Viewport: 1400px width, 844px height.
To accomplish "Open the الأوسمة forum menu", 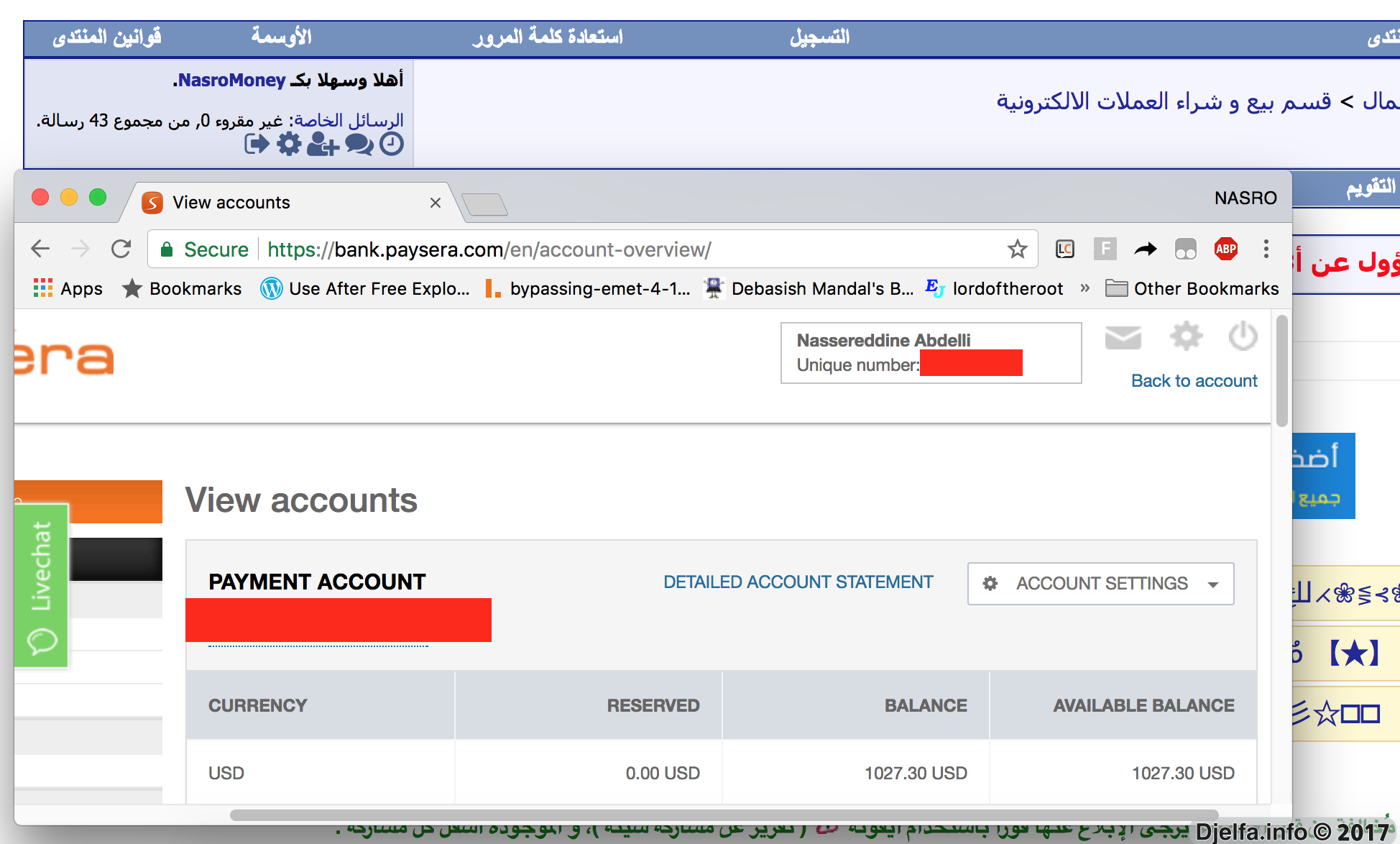I will [x=282, y=37].
